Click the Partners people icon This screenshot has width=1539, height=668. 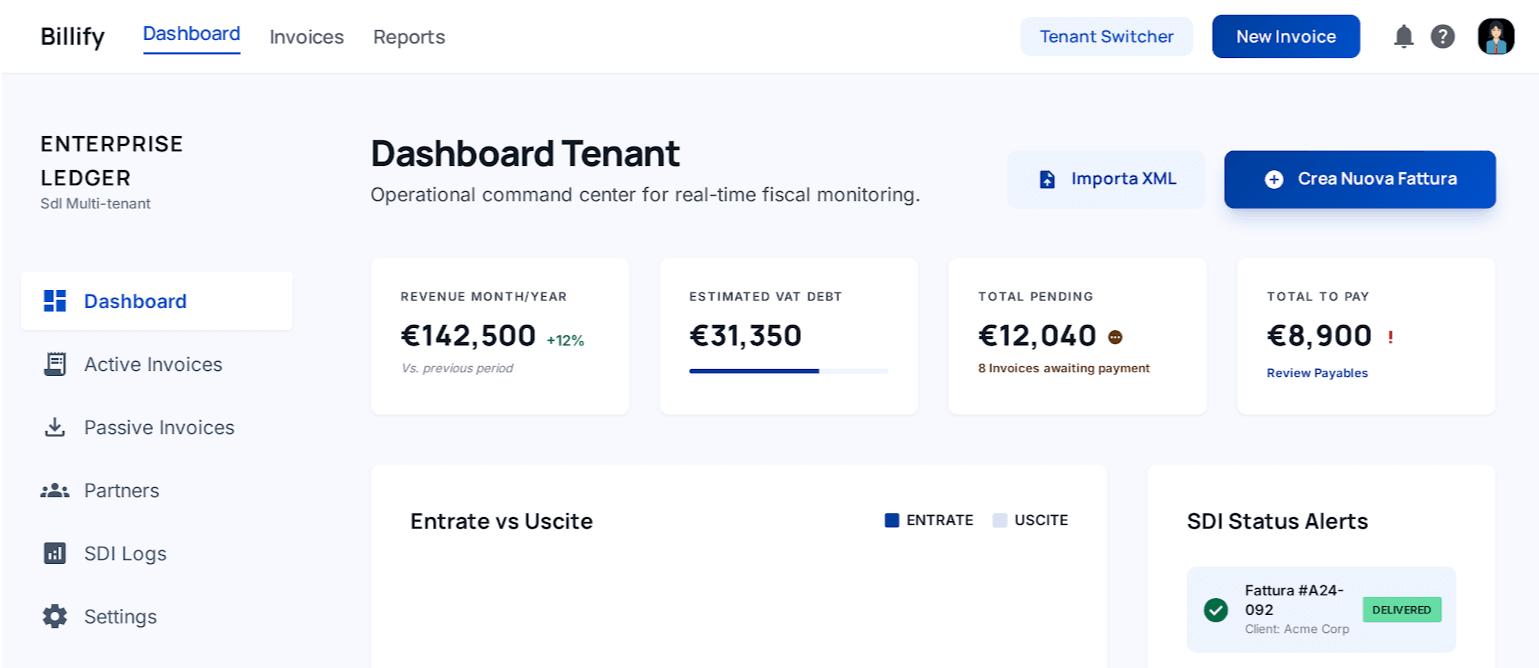[x=55, y=490]
